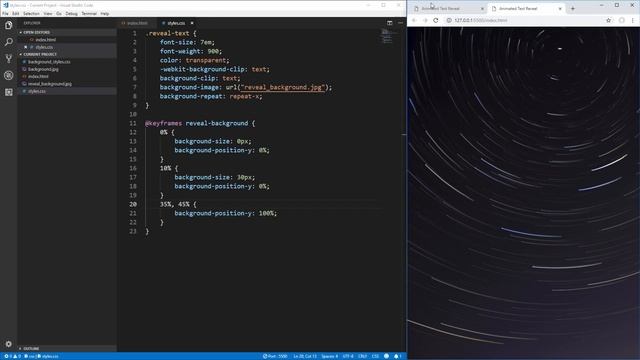The image size is (640, 360).
Task: Open the Debug view icon
Action: coord(9,76)
